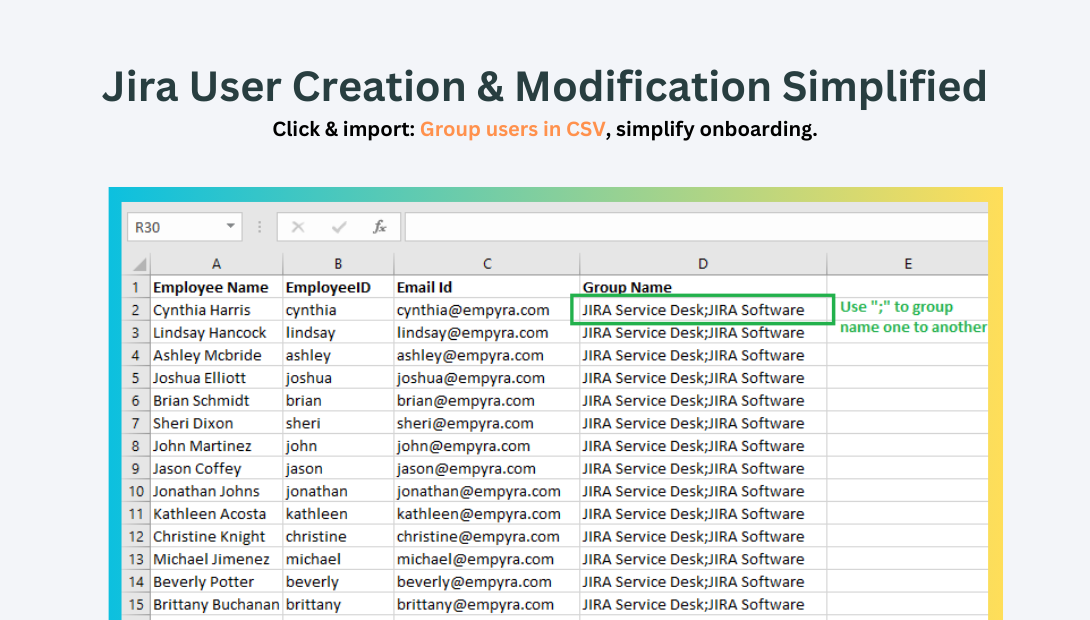Viewport: 1090px width, 620px height.
Task: Click the cell containing brittany@empyra.com
Action: (x=487, y=604)
